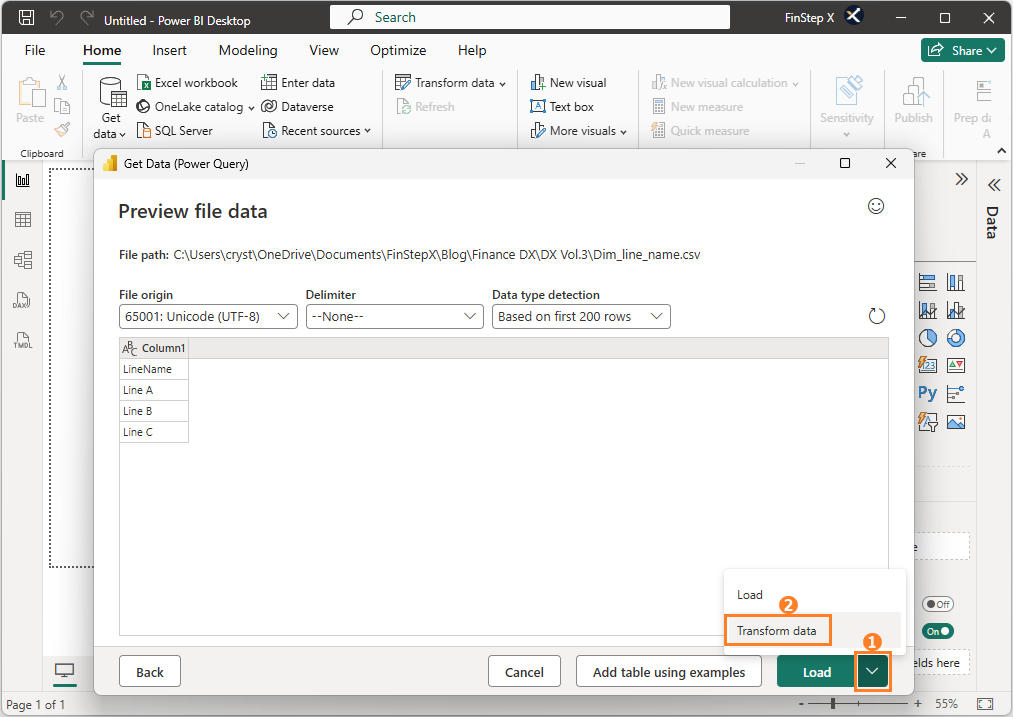Select the LineName cell

click(x=154, y=369)
